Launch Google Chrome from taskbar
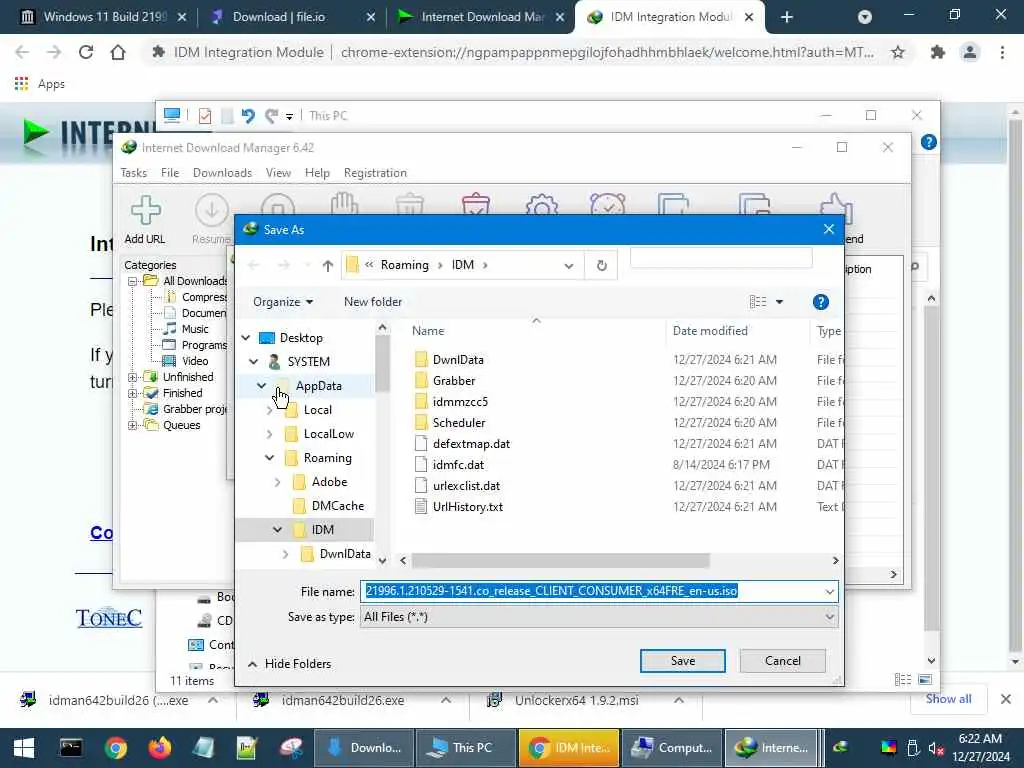1024x768 pixels. click(x=116, y=748)
